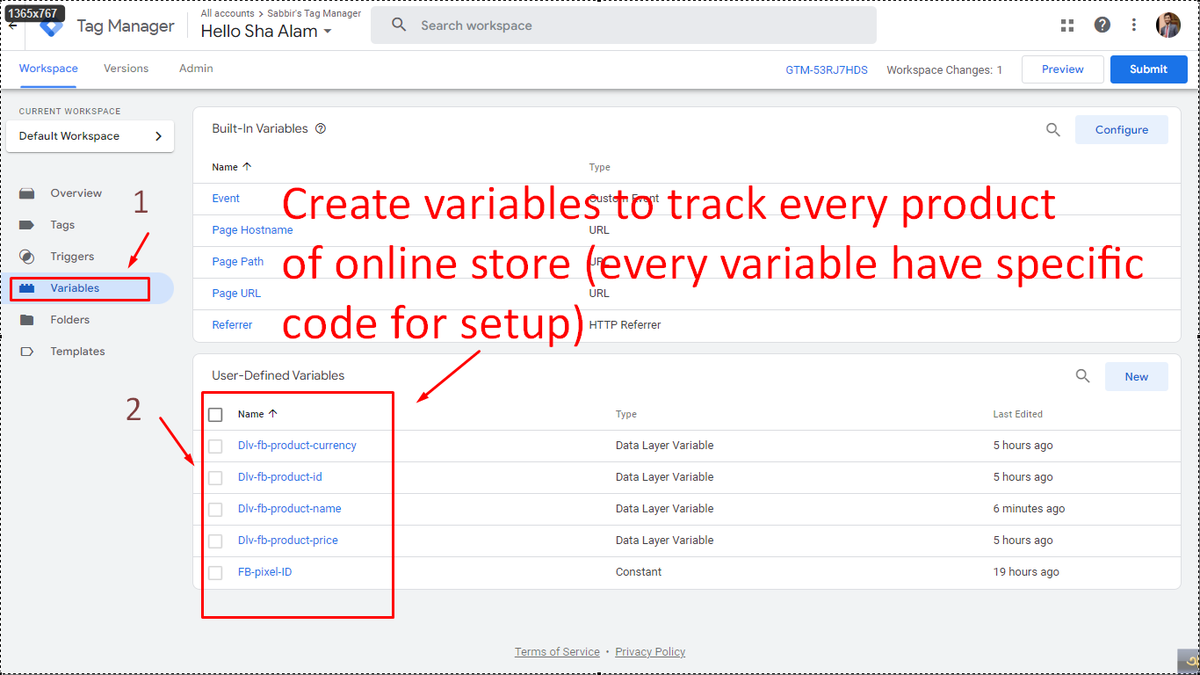Sort built-in variables by Name arrow
The height and width of the screenshot is (675, 1200).
(x=247, y=167)
